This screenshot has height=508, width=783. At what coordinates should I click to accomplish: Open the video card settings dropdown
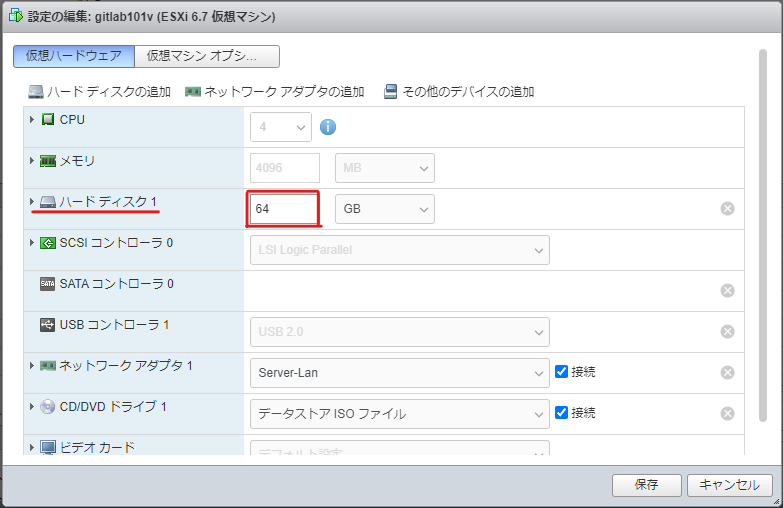tap(399, 448)
